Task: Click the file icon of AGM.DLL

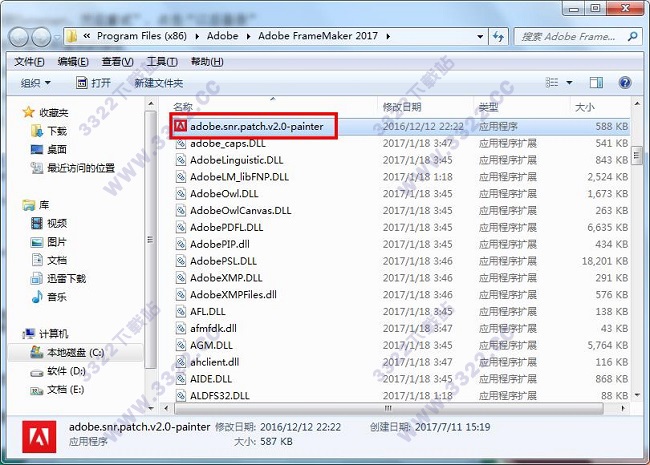Action: [x=181, y=345]
